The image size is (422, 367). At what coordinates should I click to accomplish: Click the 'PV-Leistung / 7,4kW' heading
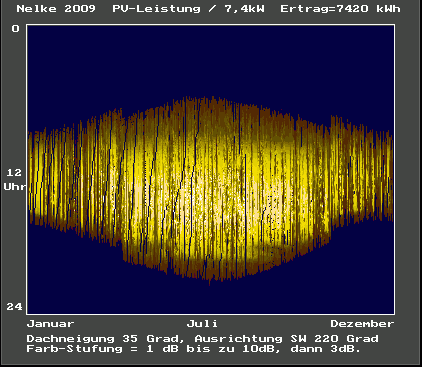189,8
